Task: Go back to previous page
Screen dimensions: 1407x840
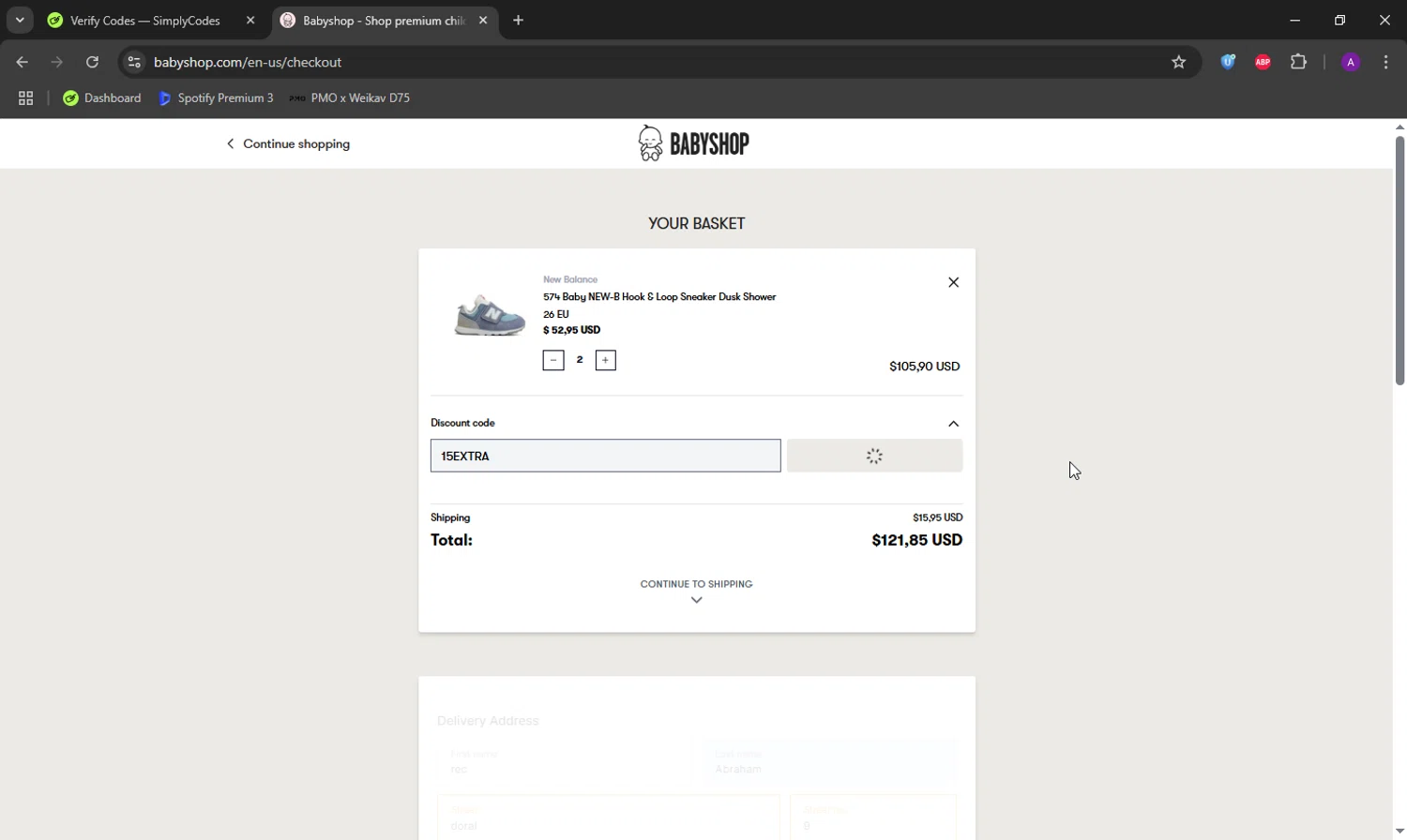Action: (23, 62)
